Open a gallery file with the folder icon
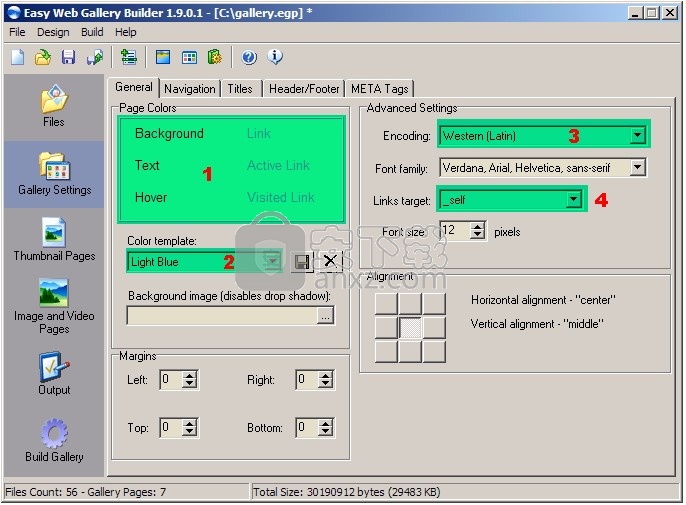Image resolution: width=686 pixels, height=505 pixels. (43, 57)
